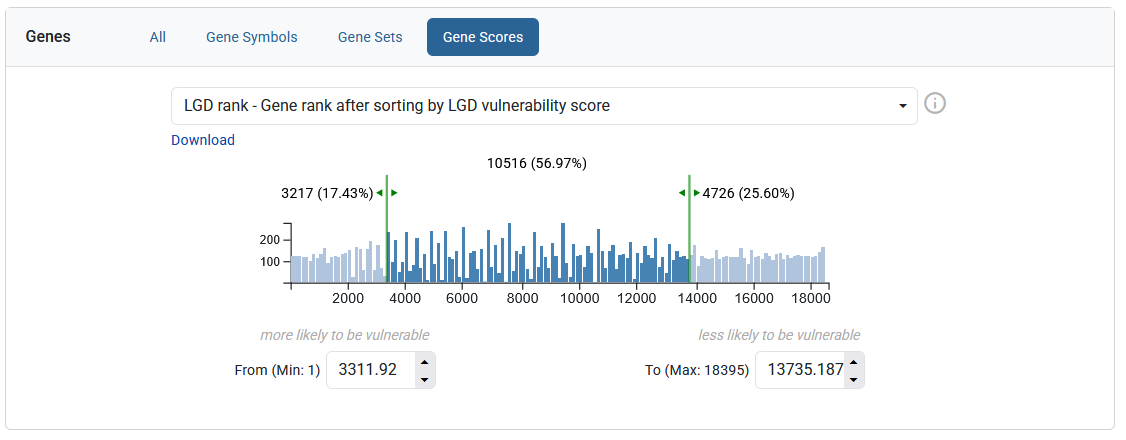Switch to the Gene Sets tab
The image size is (1126, 440).
[x=370, y=37]
